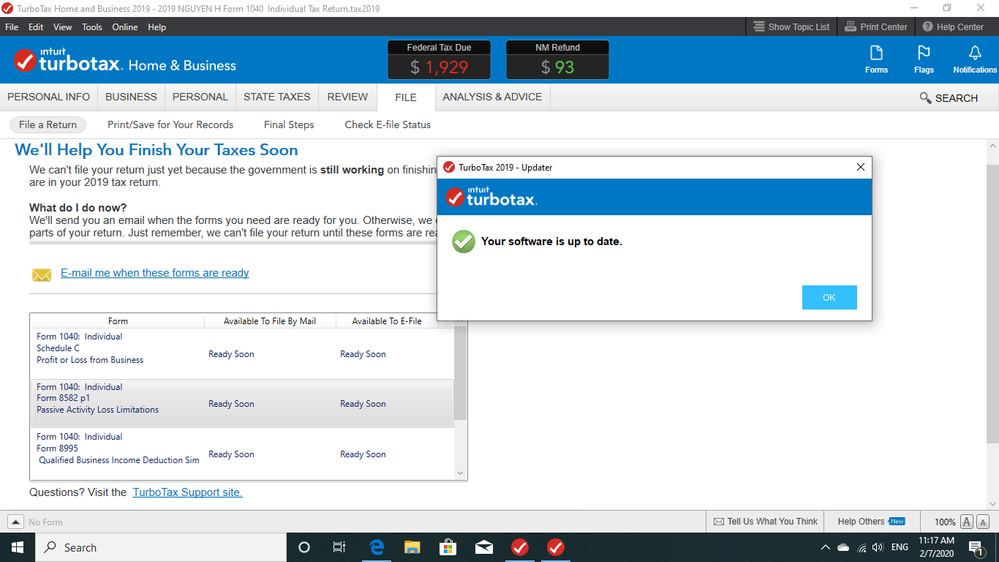
Task: Close the TurboTax Updater dialog
Action: click(x=860, y=167)
